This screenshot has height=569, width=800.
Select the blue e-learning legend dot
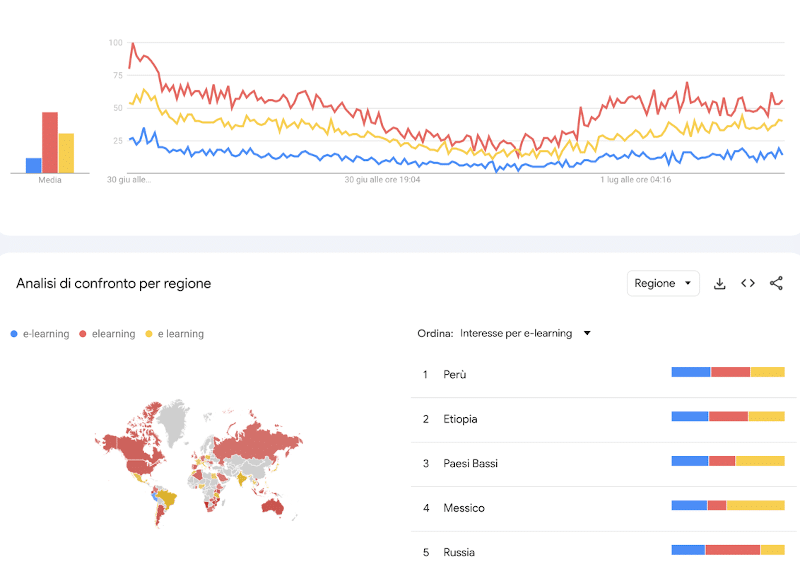click(x=13, y=334)
